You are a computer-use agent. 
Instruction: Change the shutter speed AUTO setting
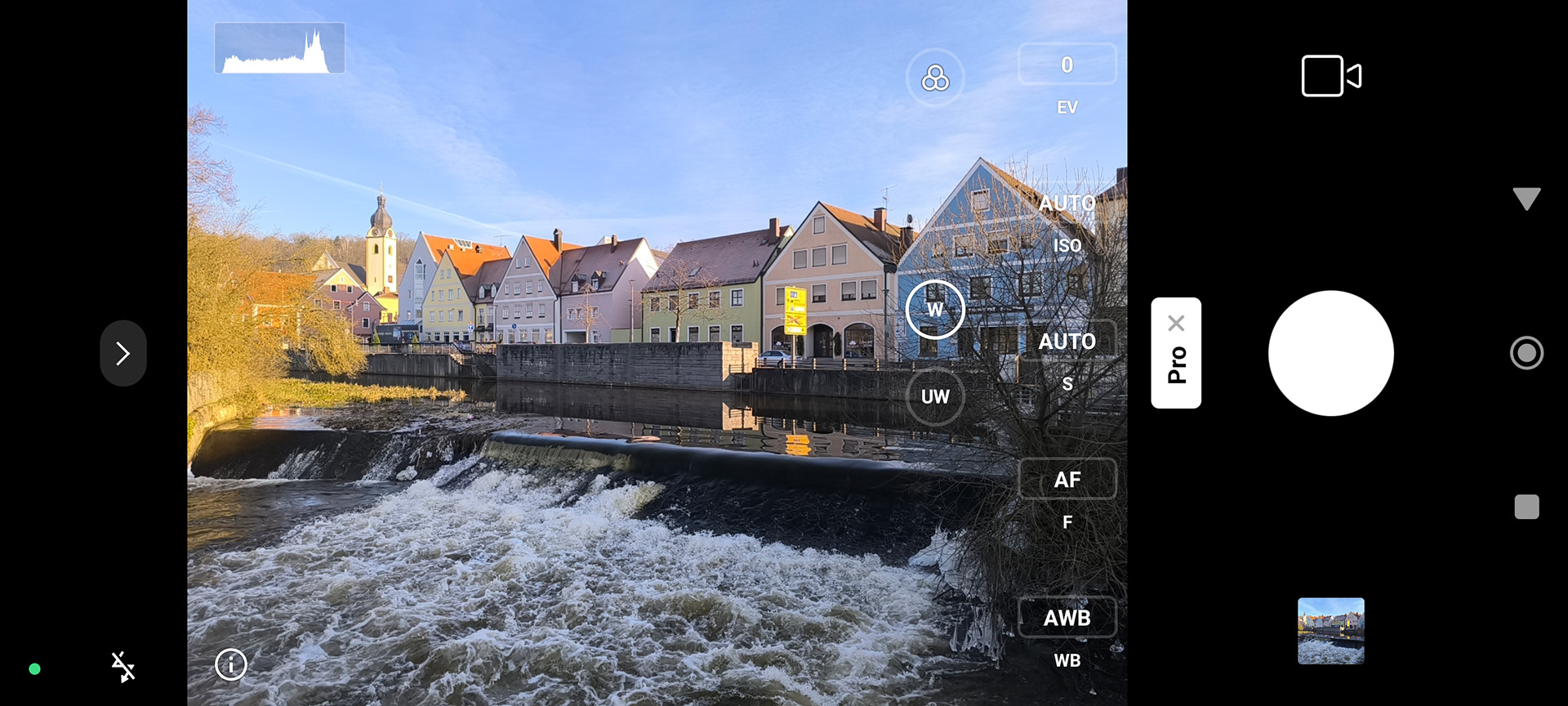tap(1067, 341)
